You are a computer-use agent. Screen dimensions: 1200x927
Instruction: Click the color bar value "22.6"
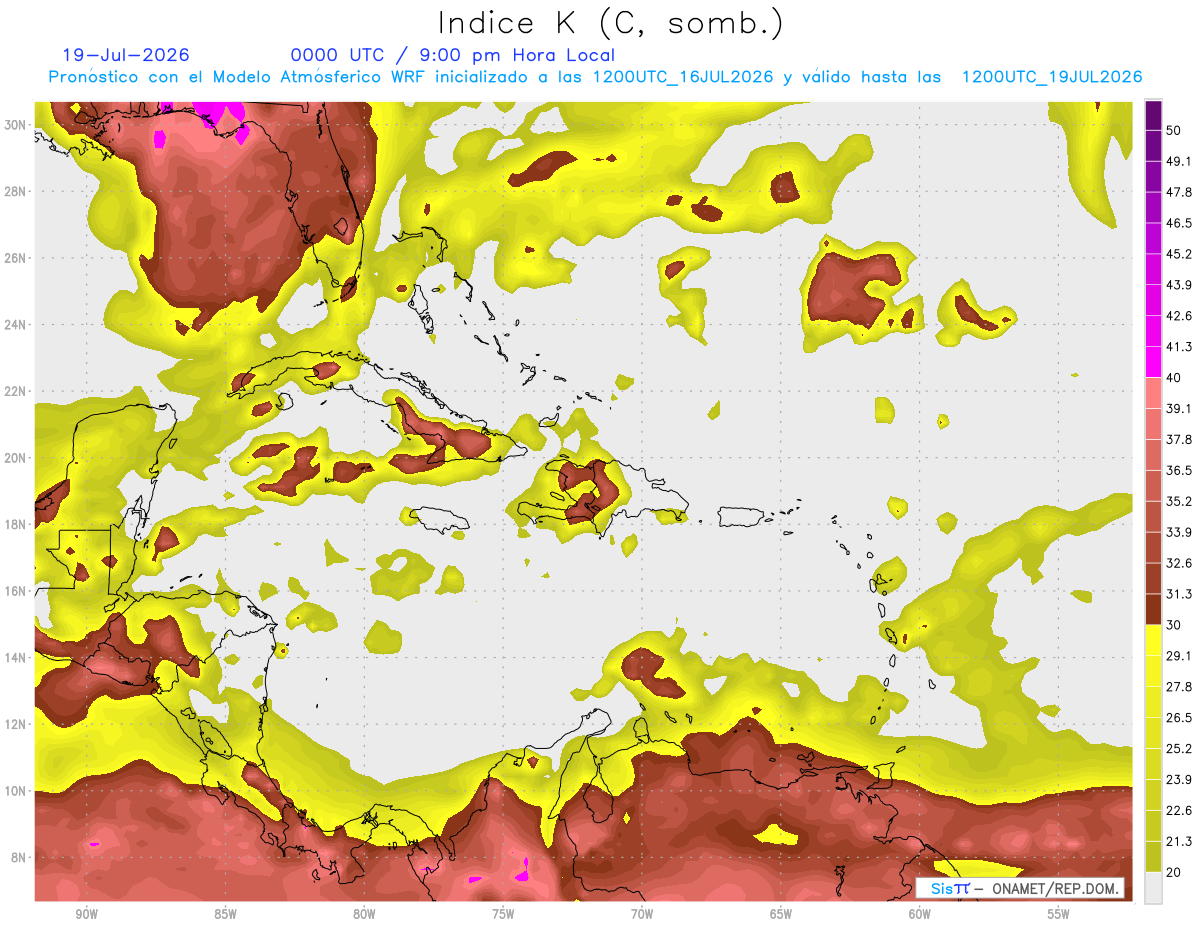pos(1179,811)
